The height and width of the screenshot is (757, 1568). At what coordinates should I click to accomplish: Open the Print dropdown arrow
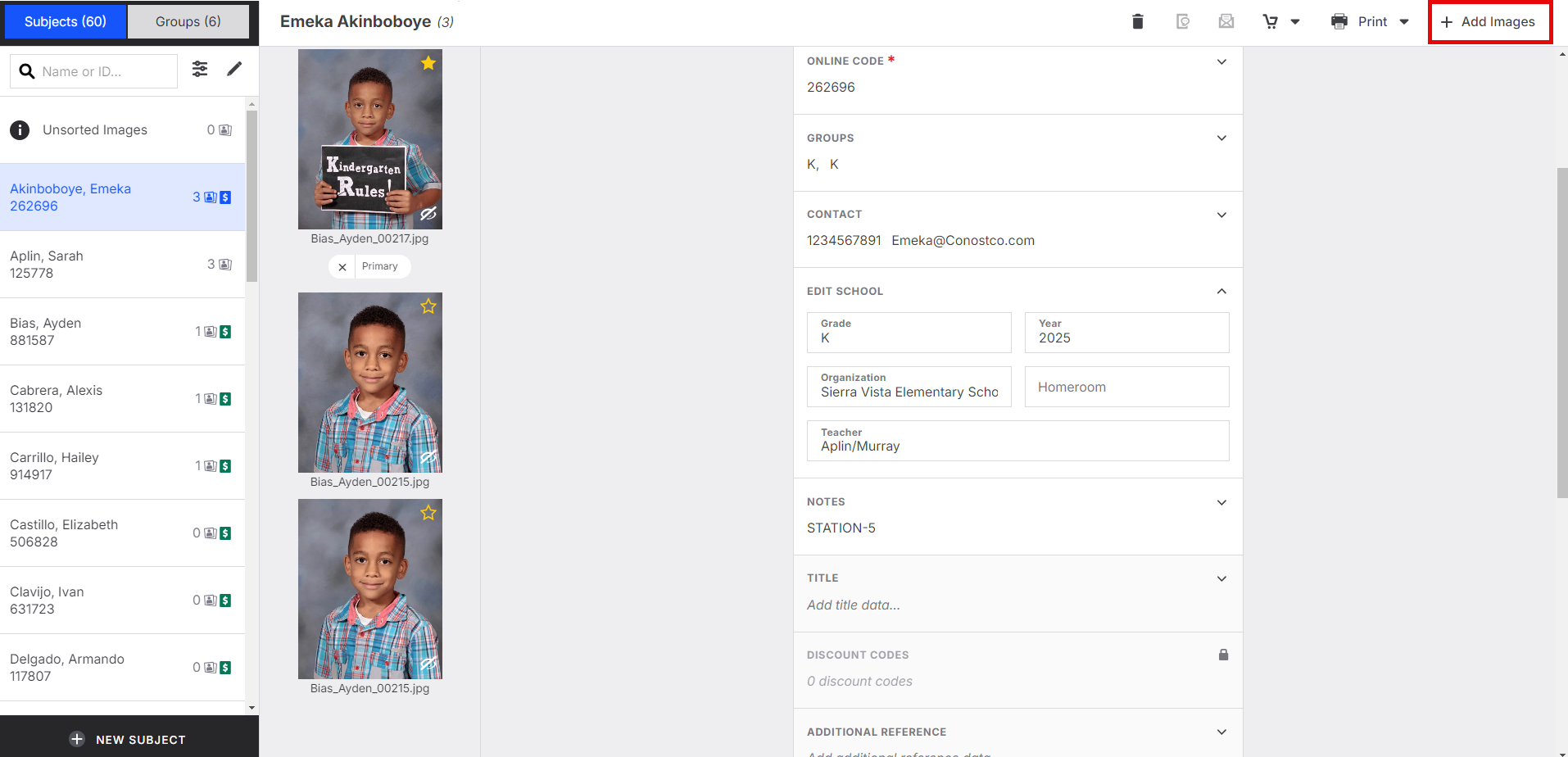1404,22
